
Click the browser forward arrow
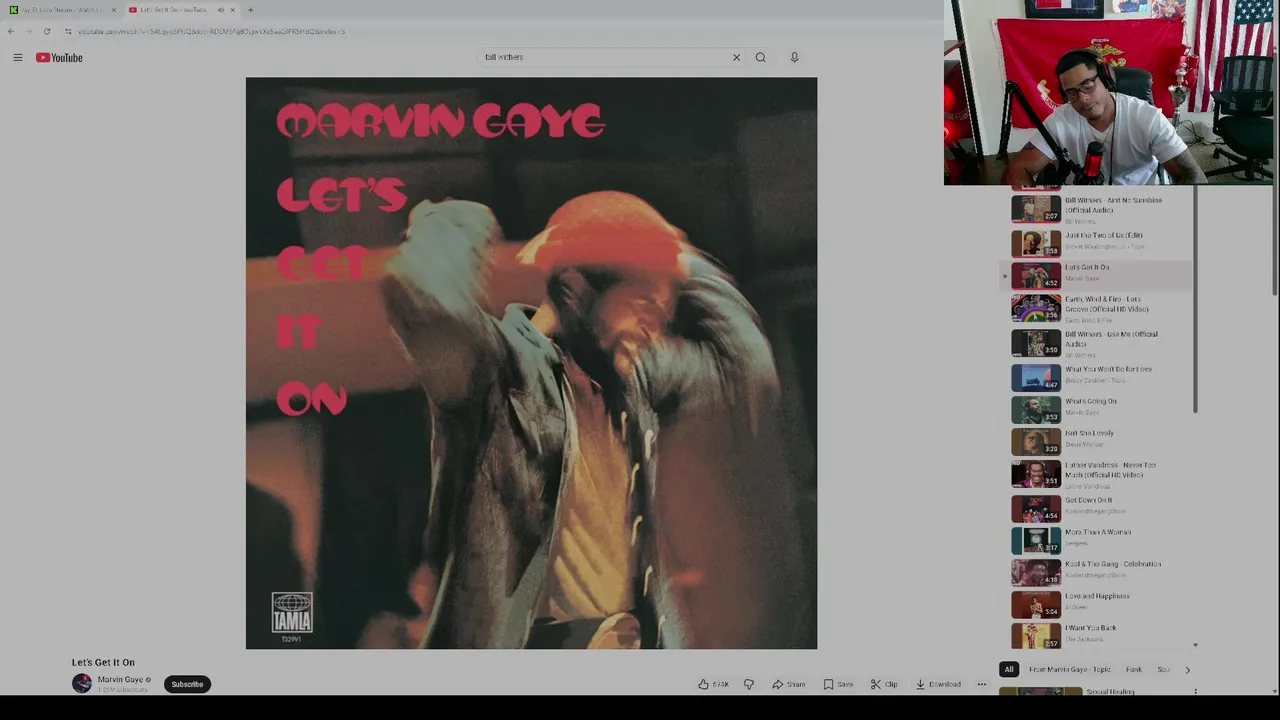[28, 31]
